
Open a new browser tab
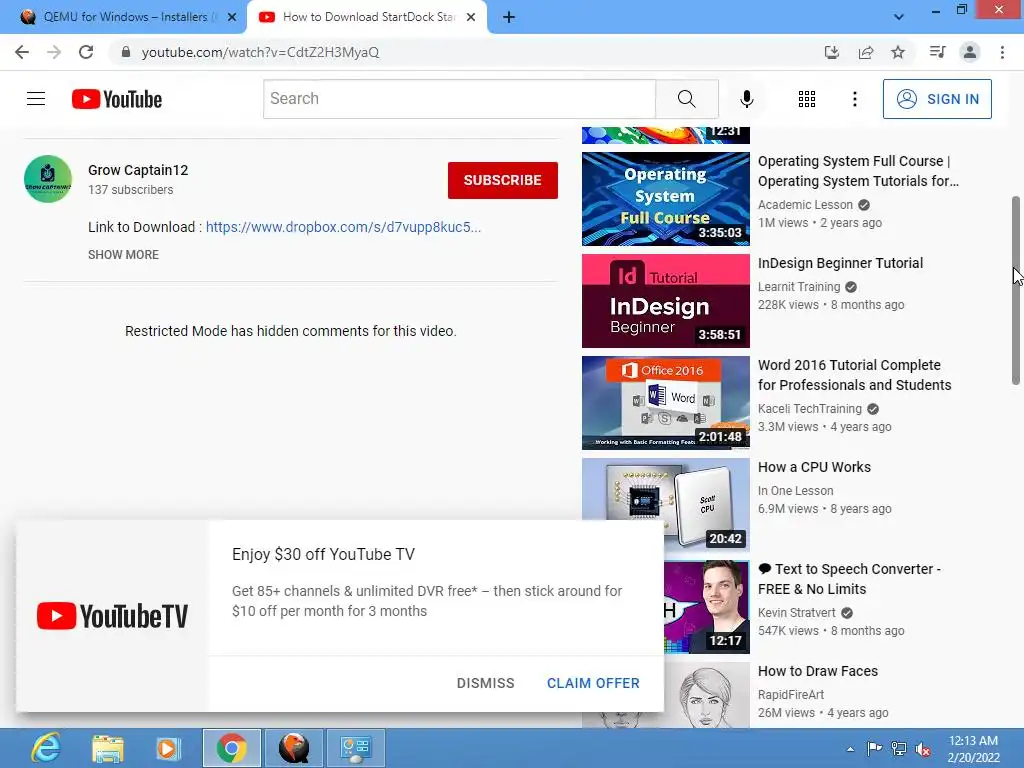509,17
